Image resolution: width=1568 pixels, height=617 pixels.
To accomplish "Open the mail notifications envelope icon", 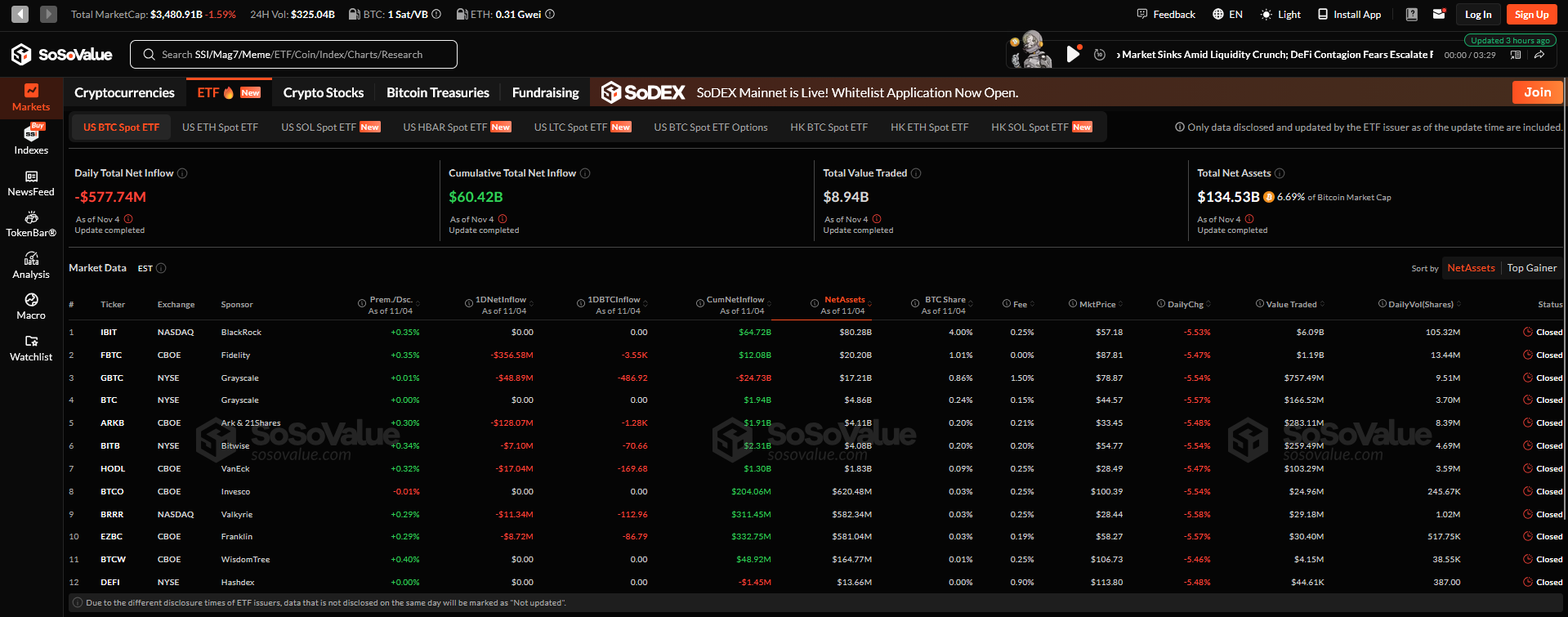I will pos(1439,14).
